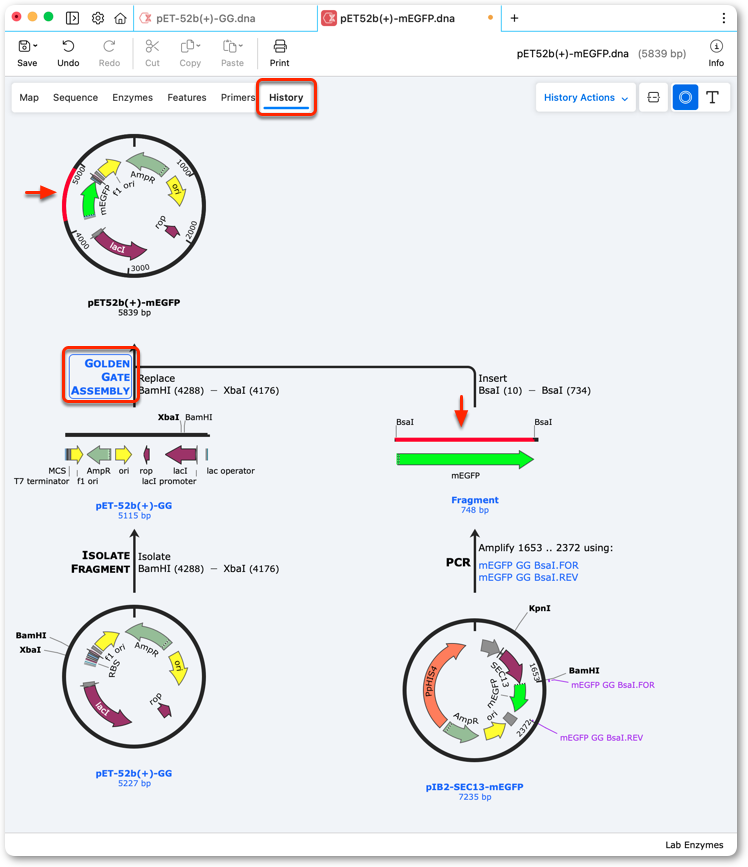Viewport: 748px width, 867px height.
Task: Click the purple mEGFP GG BsaI.FOR map label
Action: (x=613, y=685)
